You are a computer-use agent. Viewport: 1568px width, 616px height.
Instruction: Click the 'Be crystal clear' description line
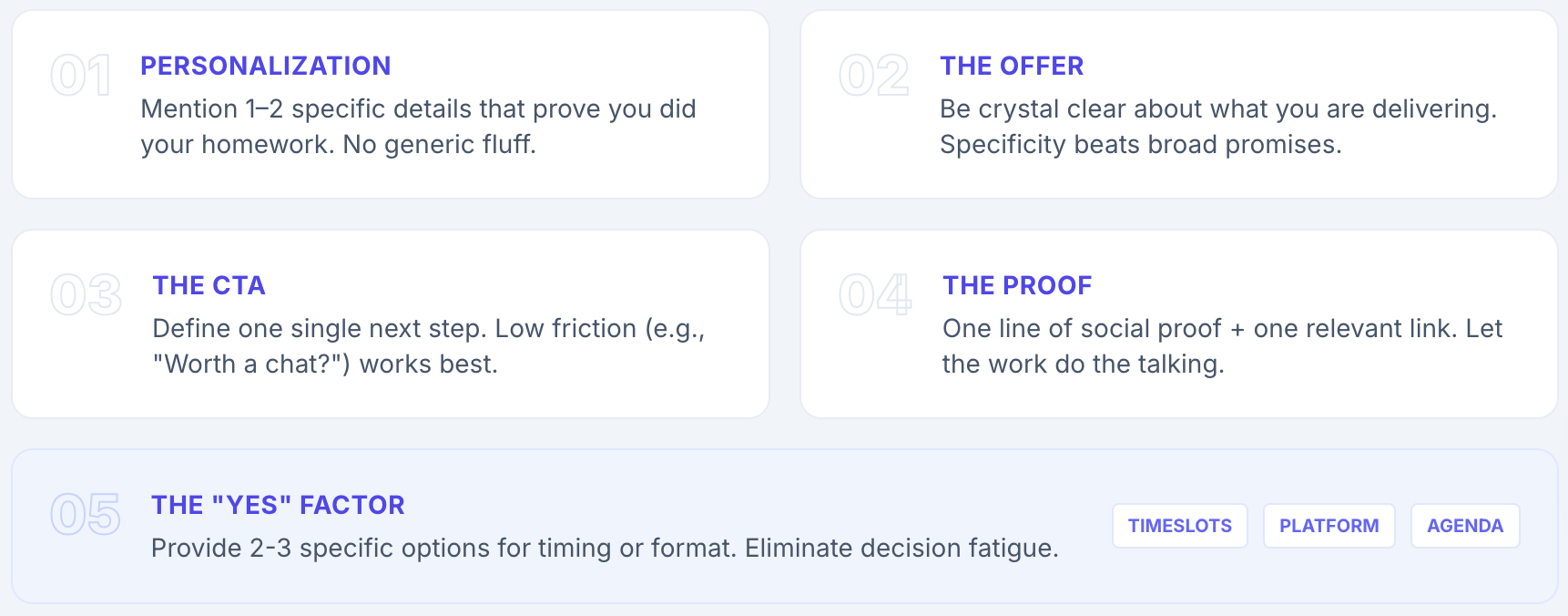click(1218, 109)
